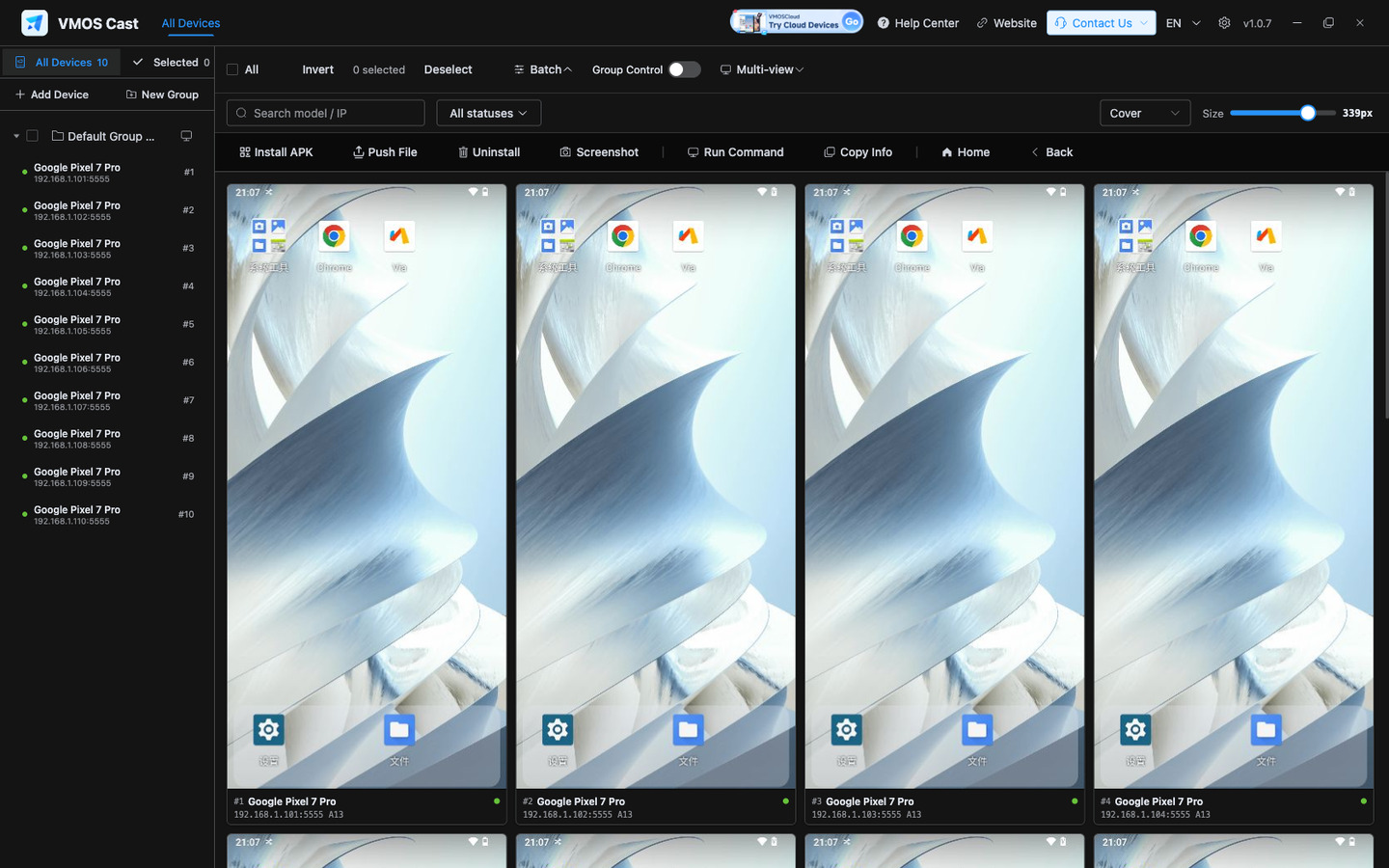Open Settings app on device #2 screen
This screenshot has width=1389, height=868.
[558, 730]
